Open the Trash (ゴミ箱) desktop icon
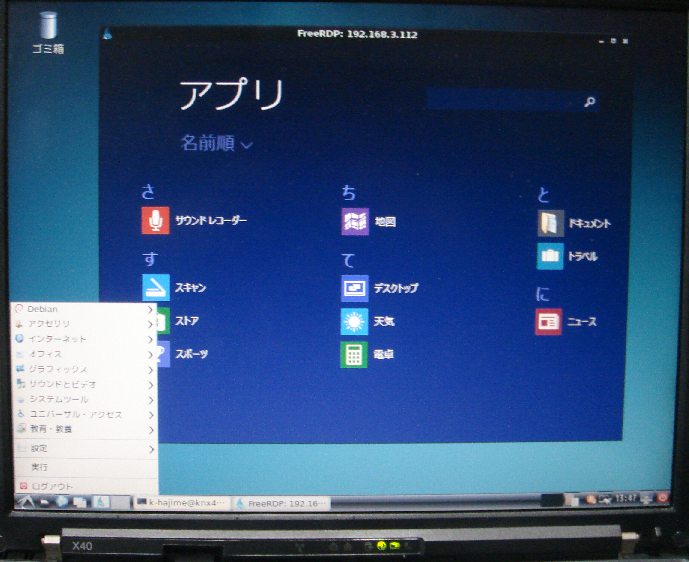The height and width of the screenshot is (562, 689). tap(48, 33)
